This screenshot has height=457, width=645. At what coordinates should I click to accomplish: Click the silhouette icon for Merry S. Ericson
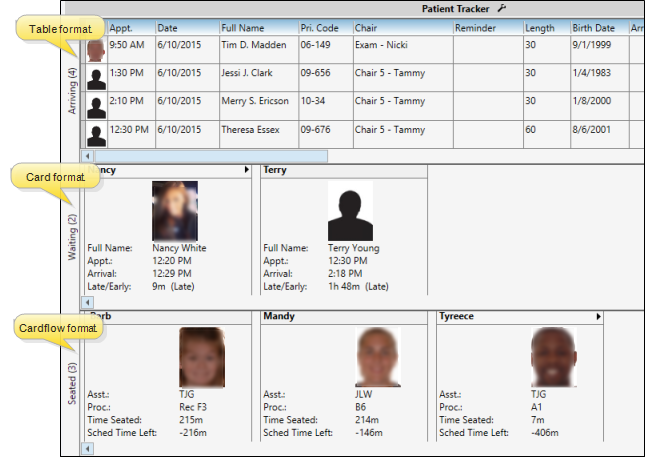coord(96,107)
